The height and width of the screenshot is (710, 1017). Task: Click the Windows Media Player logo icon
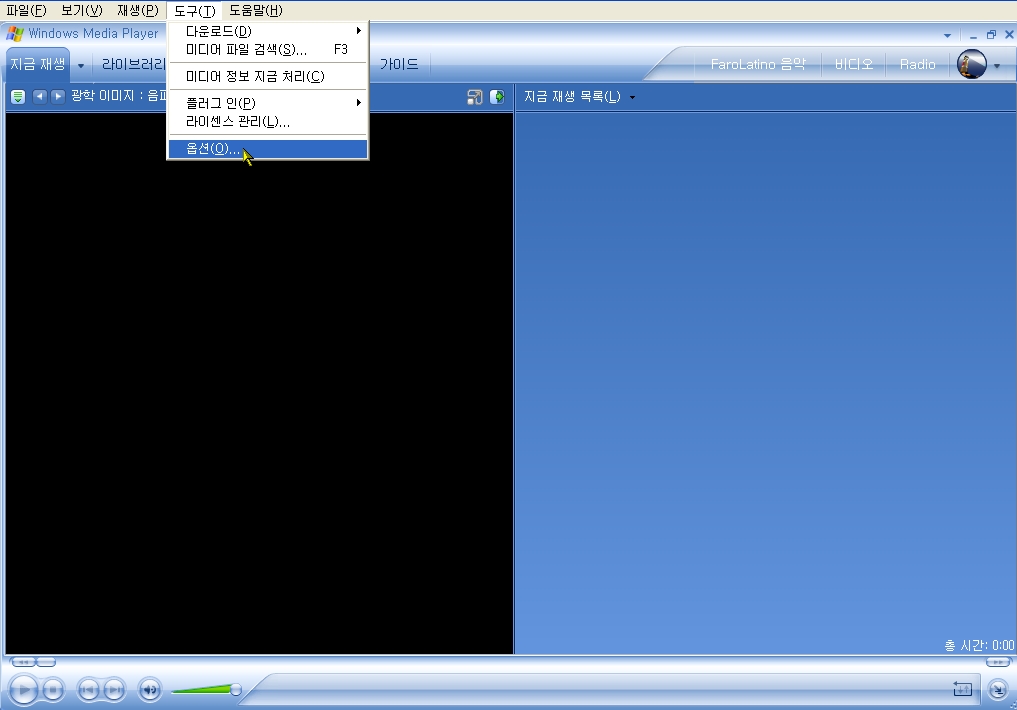[14, 34]
